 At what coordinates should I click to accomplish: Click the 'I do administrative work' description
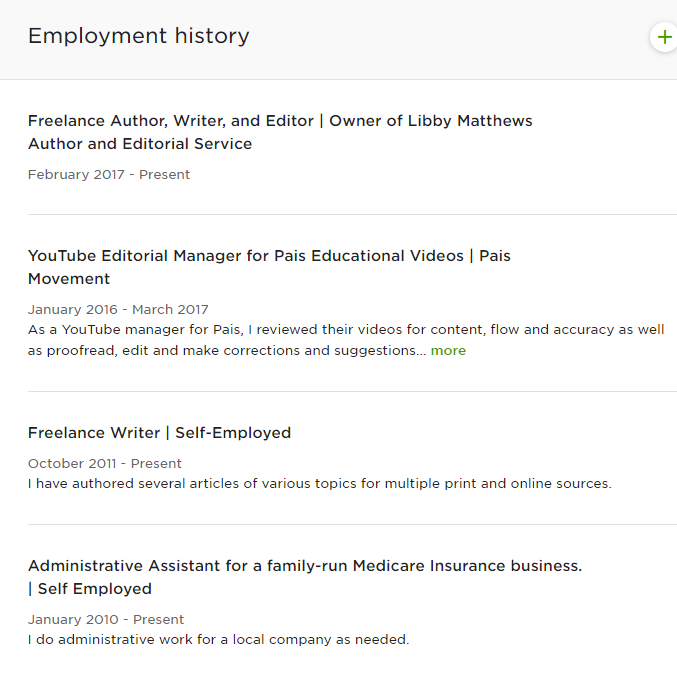pos(218,640)
